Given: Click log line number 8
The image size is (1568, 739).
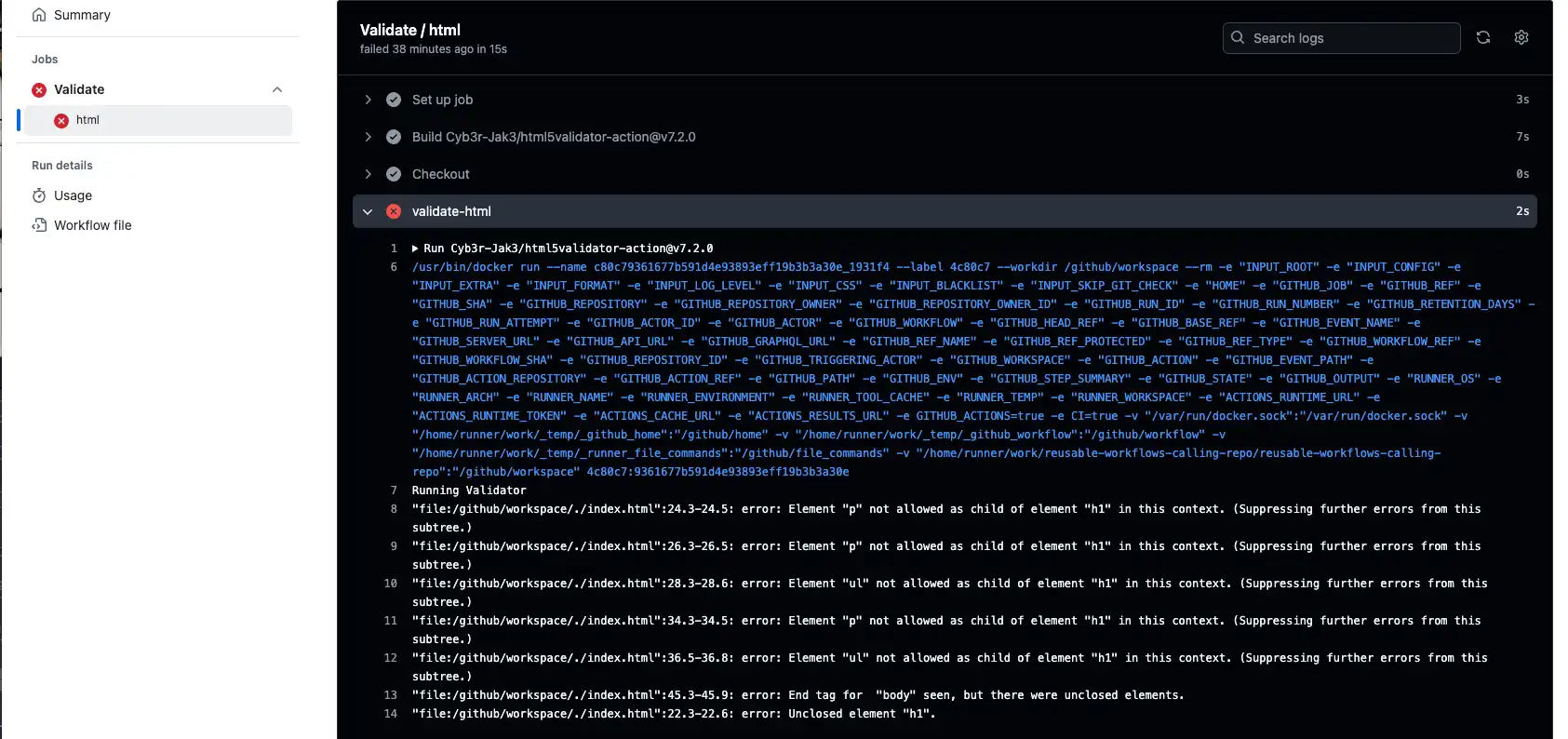Looking at the screenshot, I should (394, 509).
